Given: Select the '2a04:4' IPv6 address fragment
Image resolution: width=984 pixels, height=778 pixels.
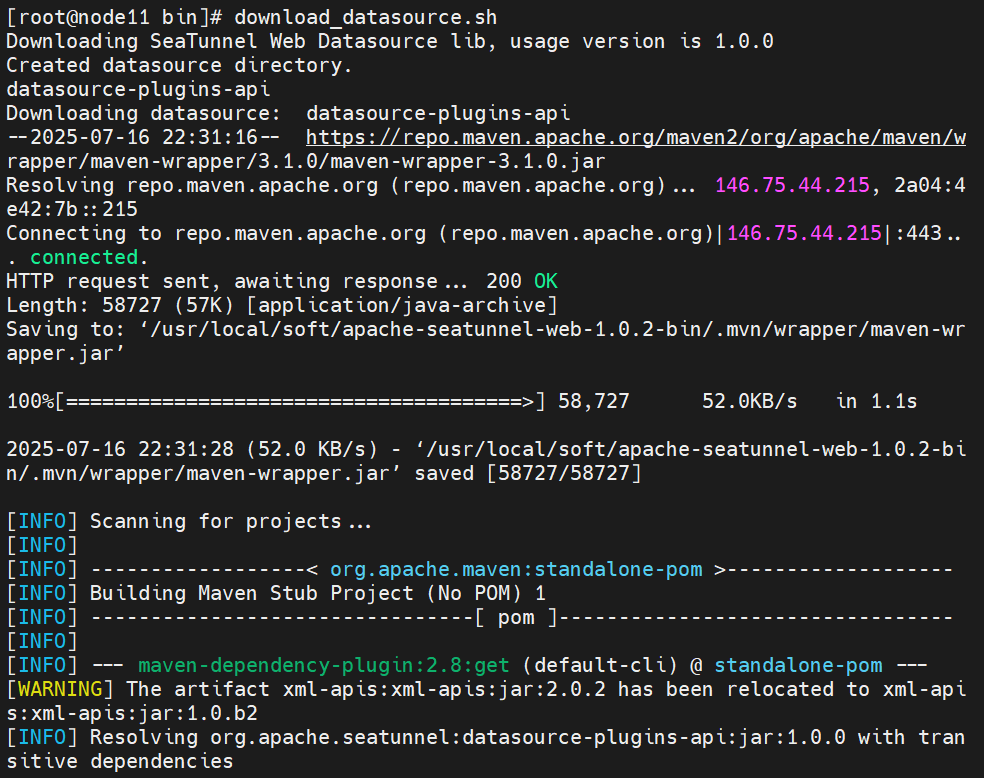Looking at the screenshot, I should coord(930,185).
